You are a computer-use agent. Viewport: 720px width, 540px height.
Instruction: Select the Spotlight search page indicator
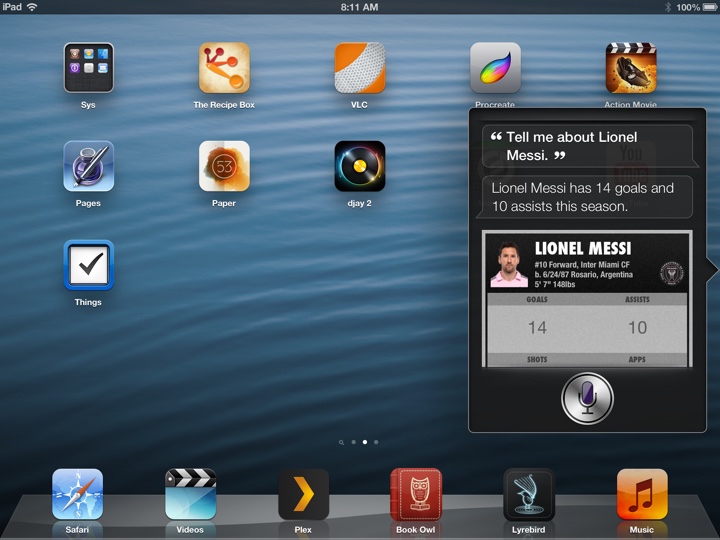click(341, 443)
